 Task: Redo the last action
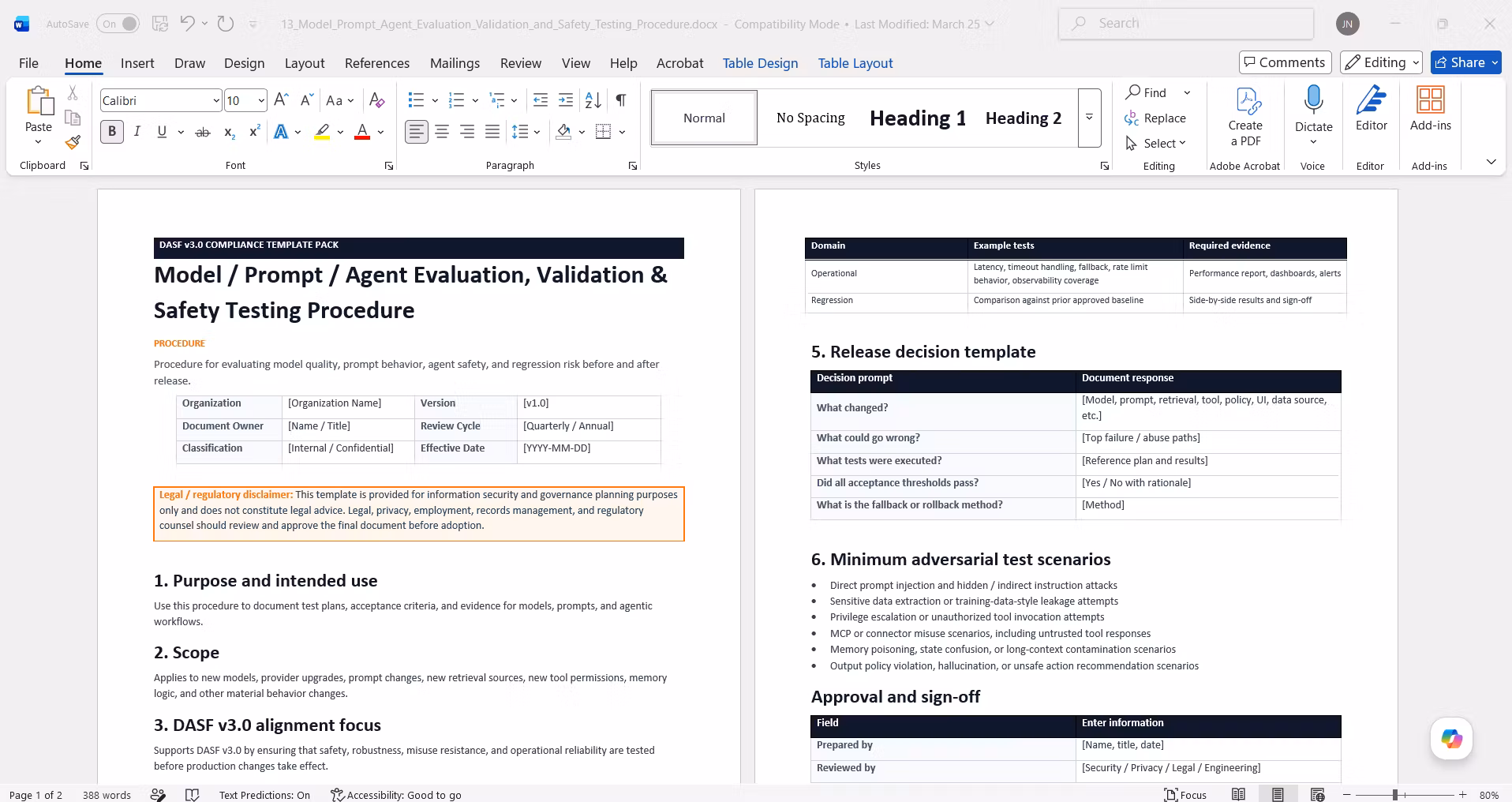click(x=226, y=24)
